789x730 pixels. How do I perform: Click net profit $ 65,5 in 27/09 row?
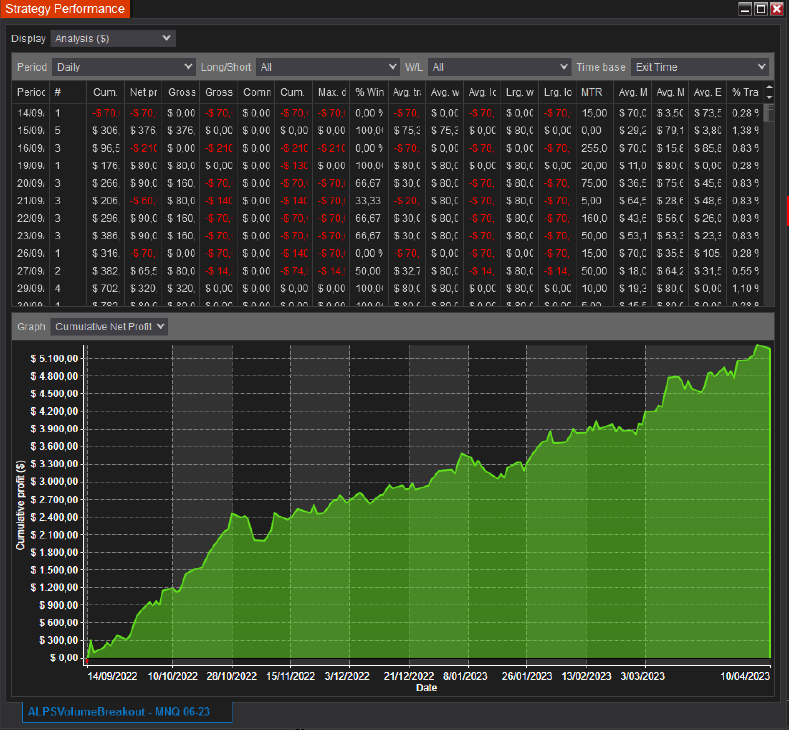click(x=143, y=271)
